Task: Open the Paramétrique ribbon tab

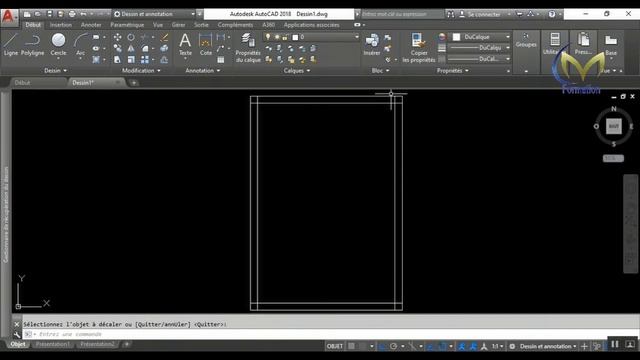Action: pyautogui.click(x=127, y=25)
